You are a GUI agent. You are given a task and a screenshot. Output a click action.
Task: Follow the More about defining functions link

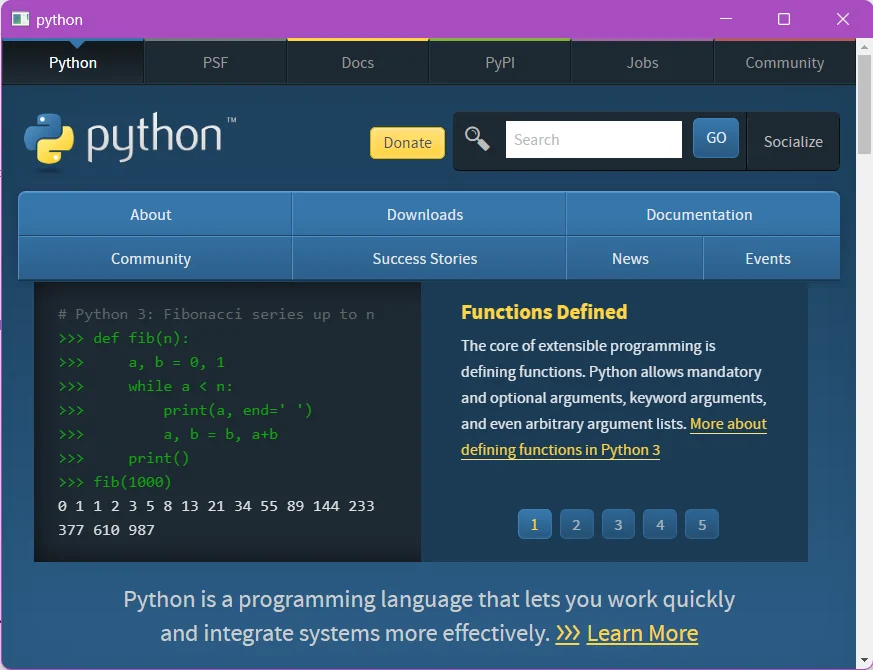click(560, 449)
